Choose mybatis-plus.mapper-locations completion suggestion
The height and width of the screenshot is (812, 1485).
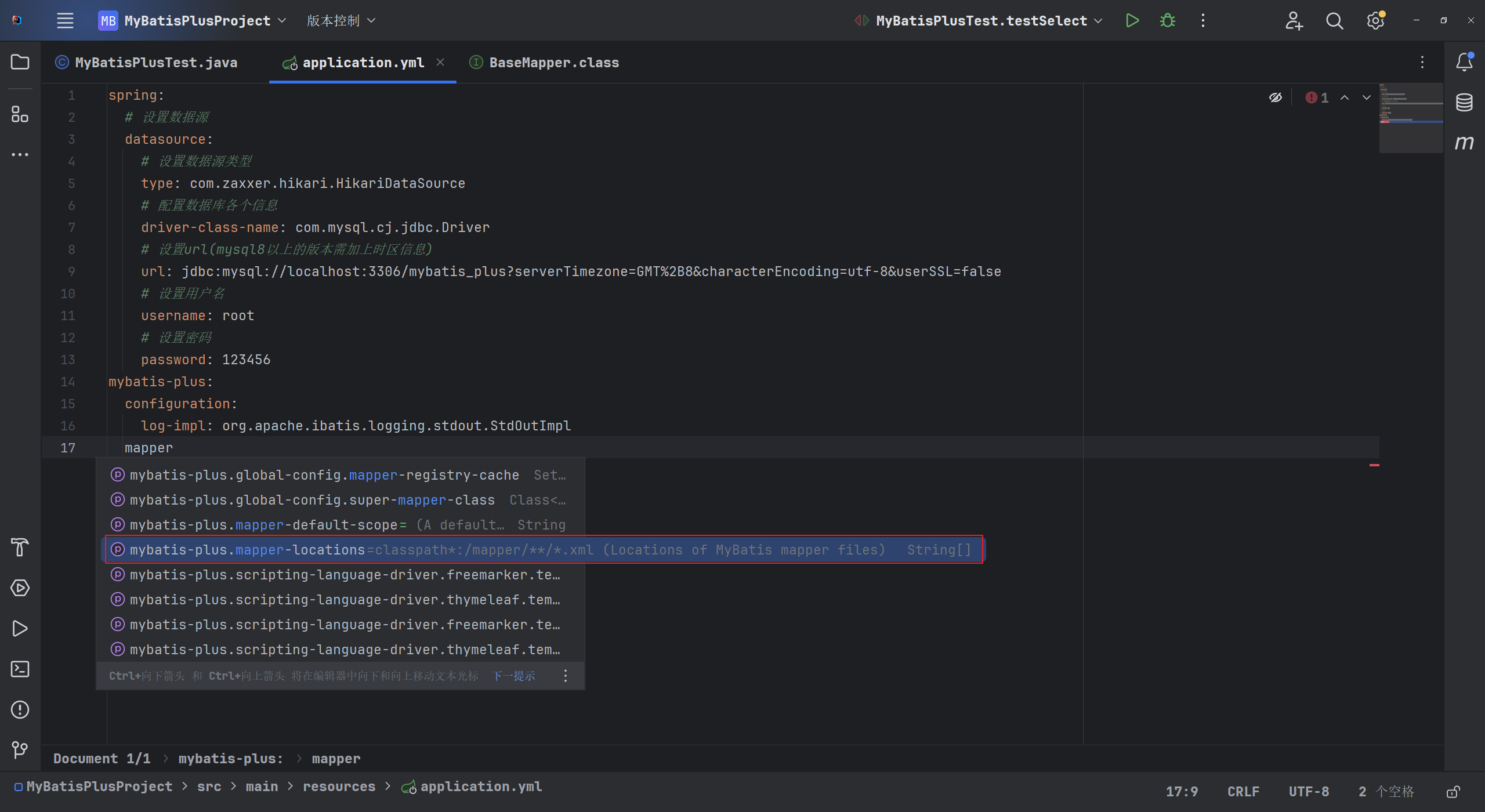[544, 550]
